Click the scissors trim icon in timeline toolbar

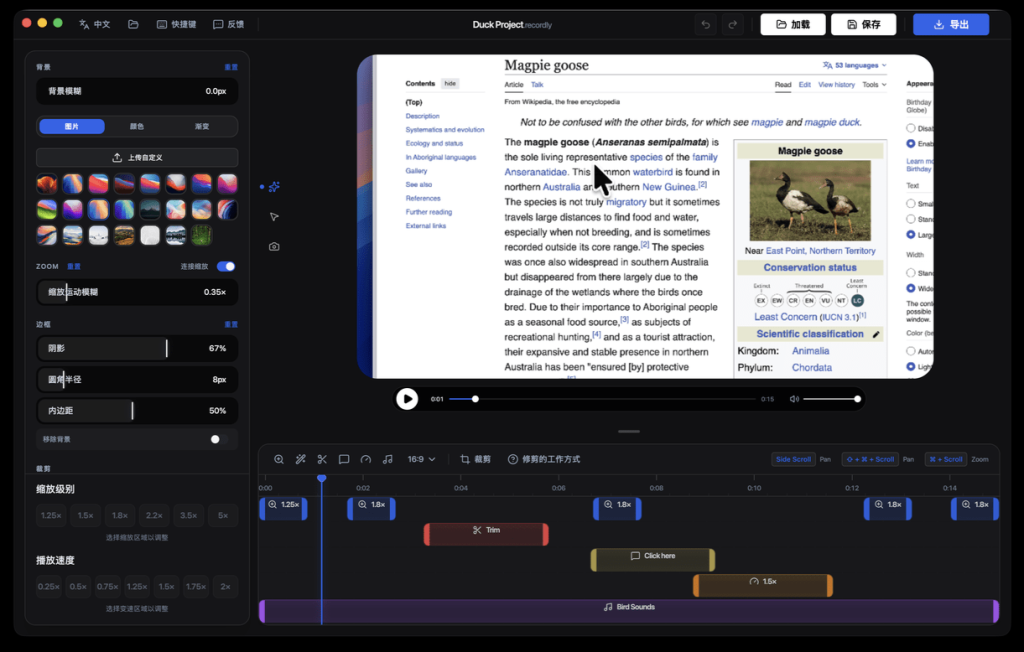coord(322,459)
